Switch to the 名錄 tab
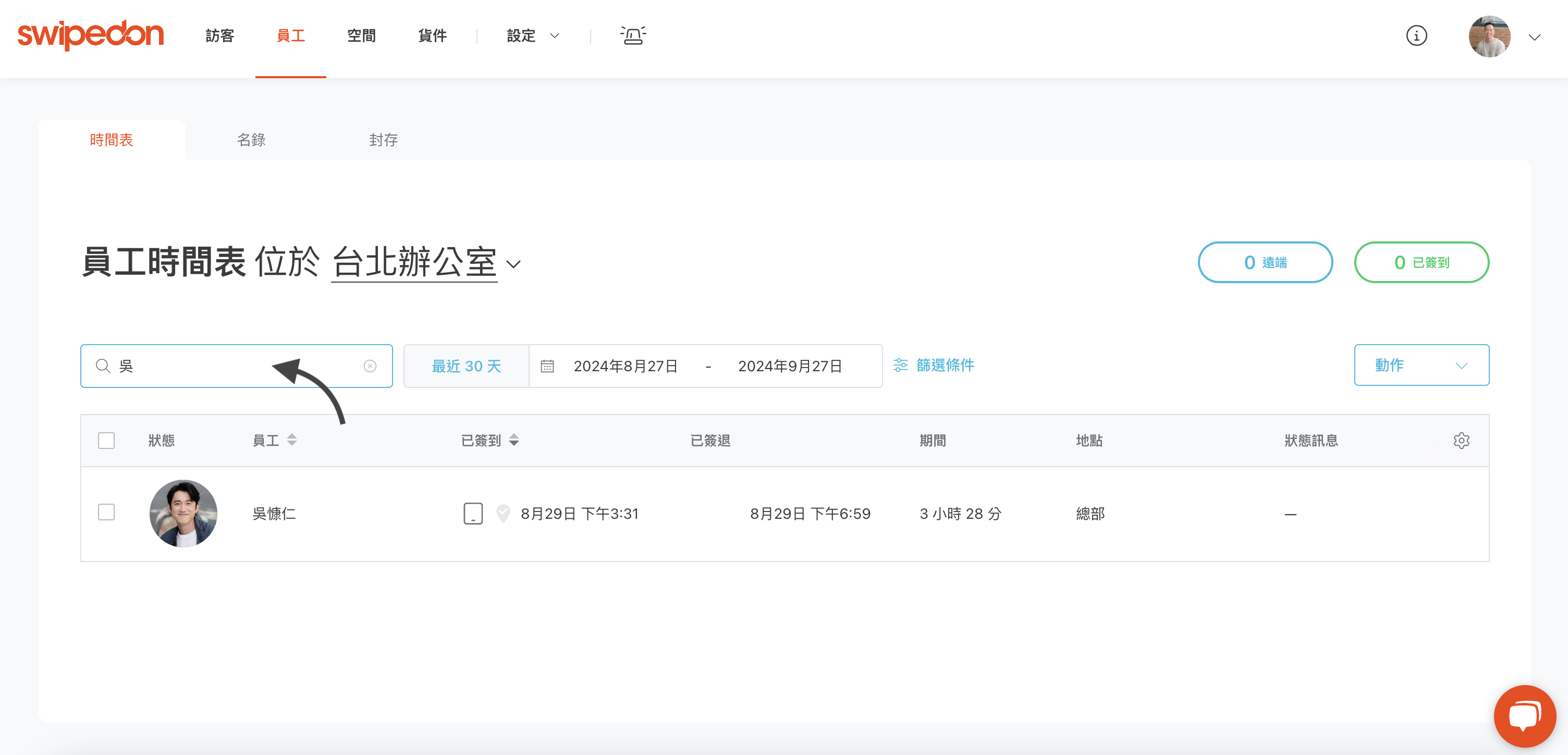This screenshot has height=755, width=1568. (251, 140)
